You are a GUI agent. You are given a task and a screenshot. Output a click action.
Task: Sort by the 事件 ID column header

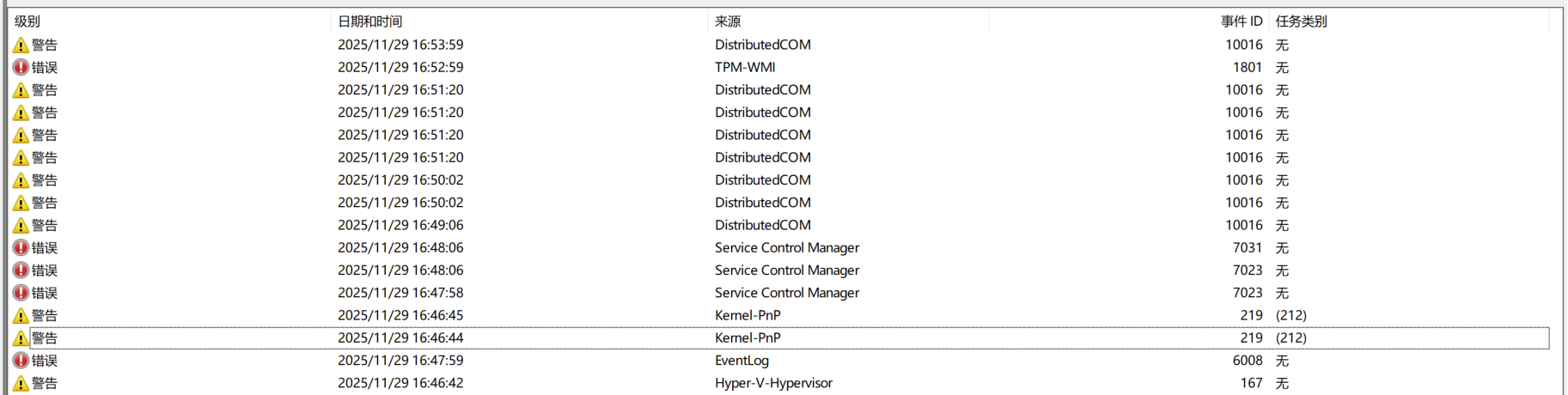point(1242,21)
